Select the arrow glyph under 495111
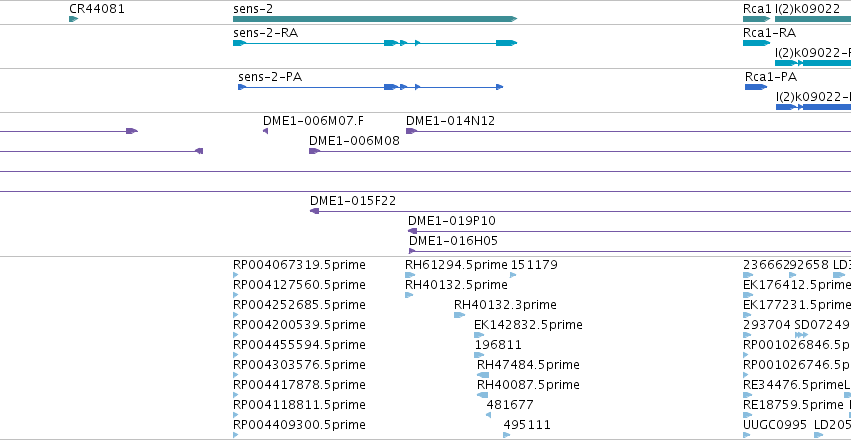Screen dimensions: 851x440 pos(507,435)
